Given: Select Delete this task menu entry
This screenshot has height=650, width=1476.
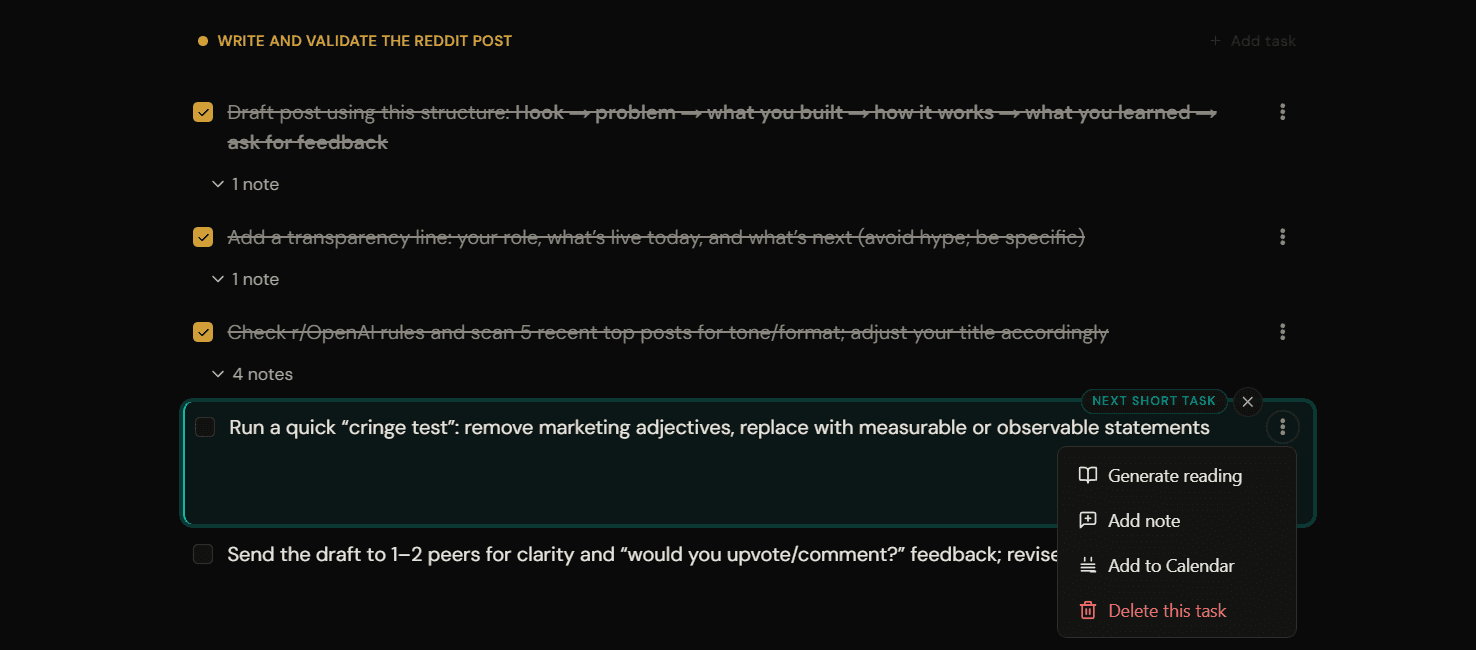Looking at the screenshot, I should [x=1167, y=610].
